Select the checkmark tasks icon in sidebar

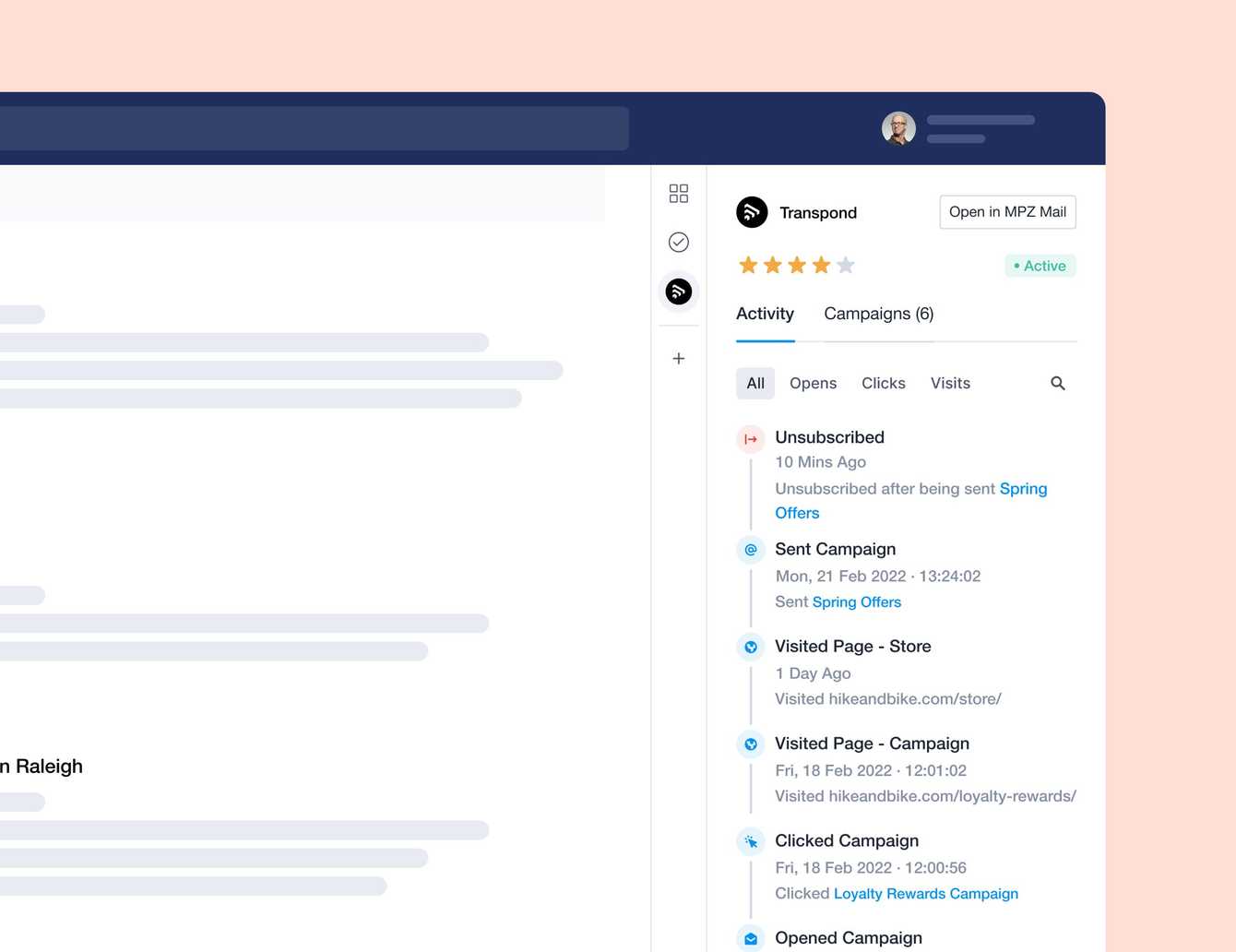pos(679,242)
